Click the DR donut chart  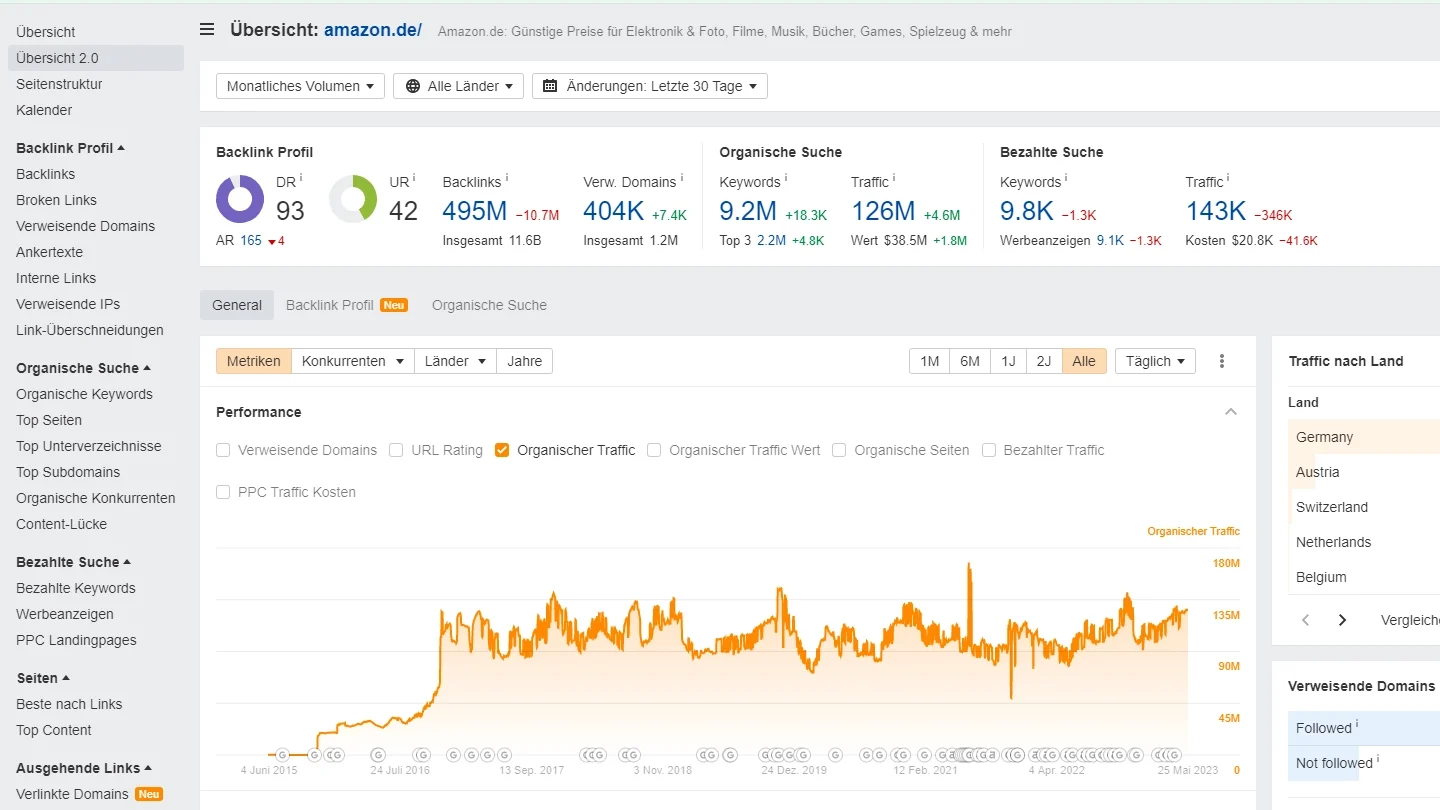[x=240, y=199]
